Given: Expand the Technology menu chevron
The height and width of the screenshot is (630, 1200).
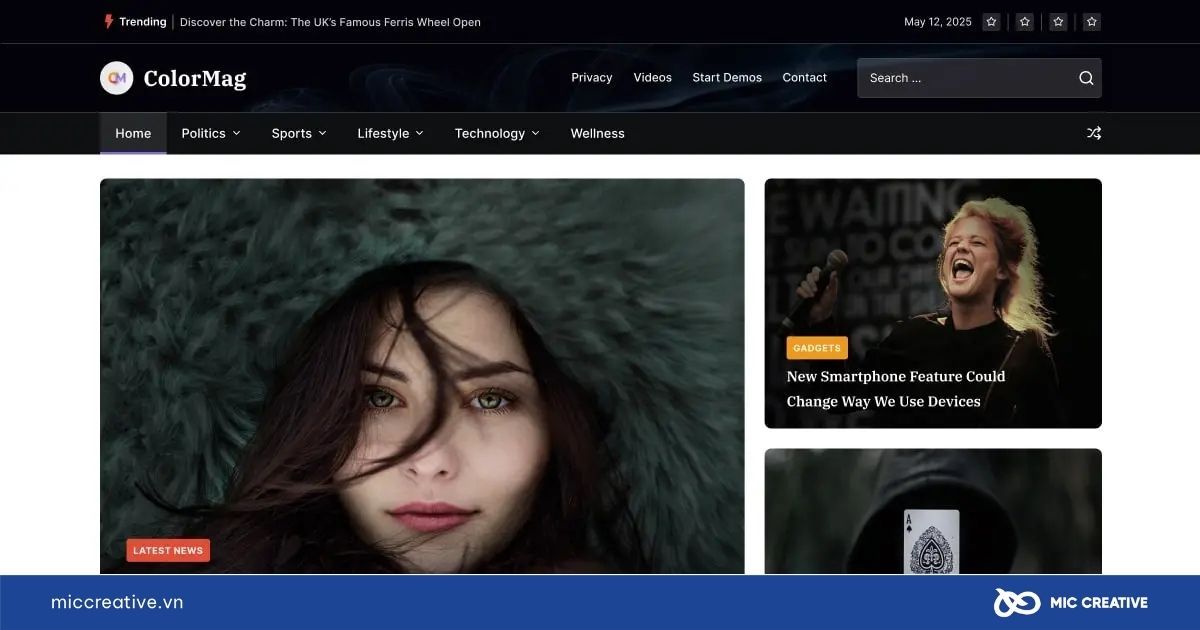Looking at the screenshot, I should tap(536, 133).
